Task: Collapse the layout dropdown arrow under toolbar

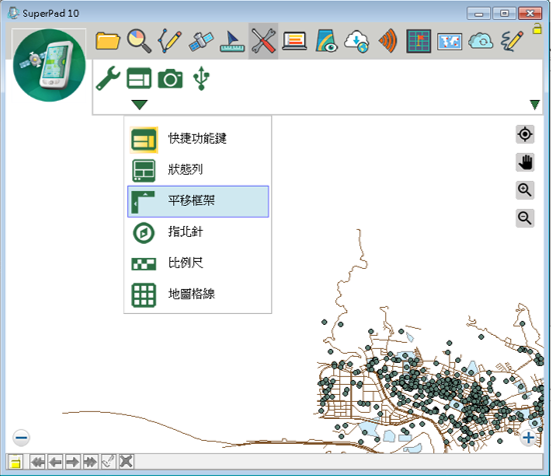Action: [x=140, y=105]
